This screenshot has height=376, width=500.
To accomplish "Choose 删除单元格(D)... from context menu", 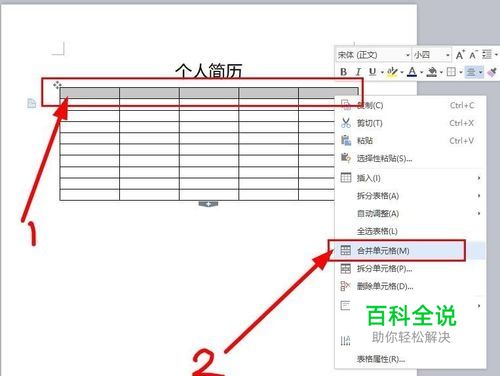I will click(x=410, y=286).
